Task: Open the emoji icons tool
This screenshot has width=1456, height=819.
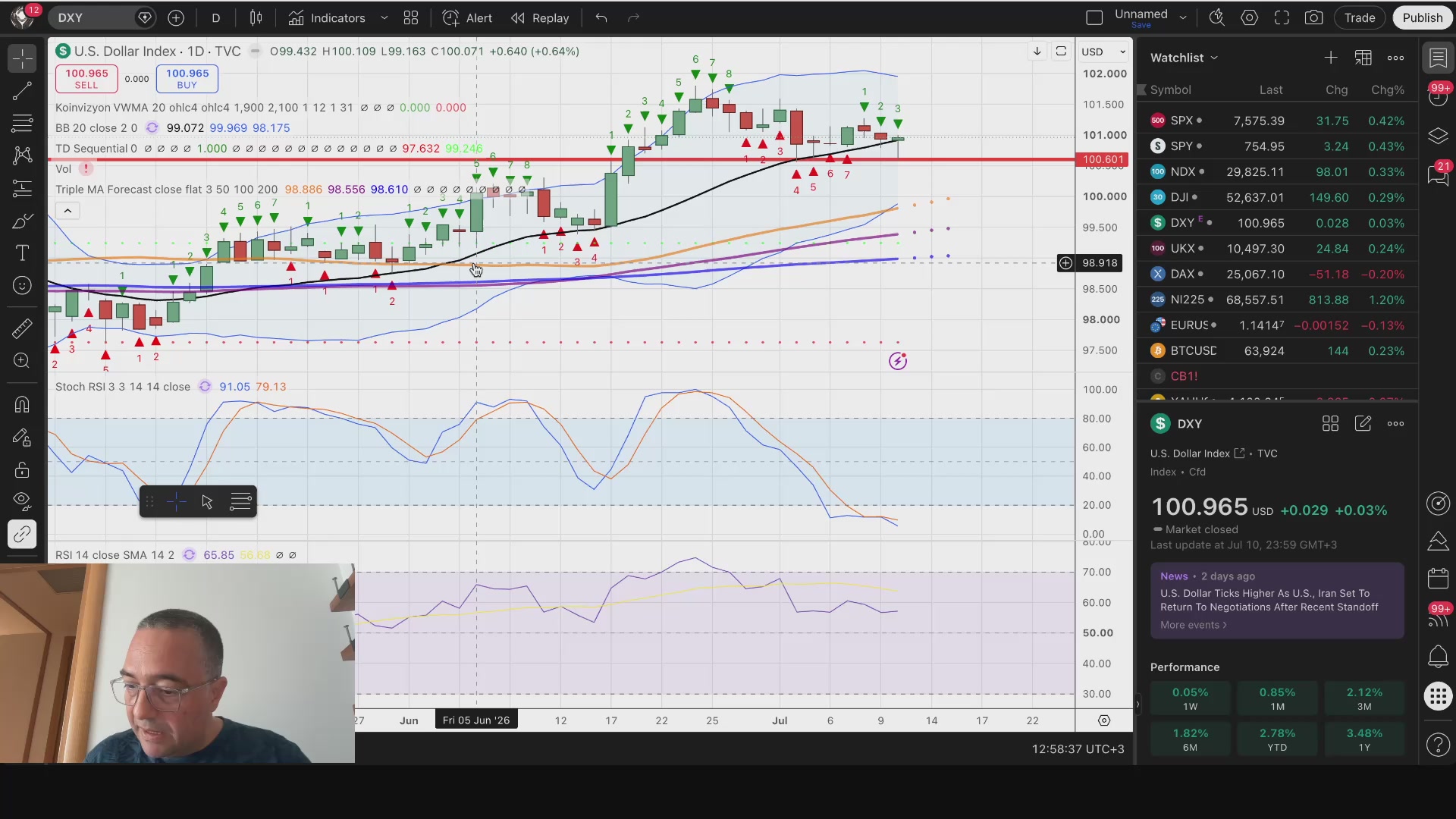Action: point(22,286)
